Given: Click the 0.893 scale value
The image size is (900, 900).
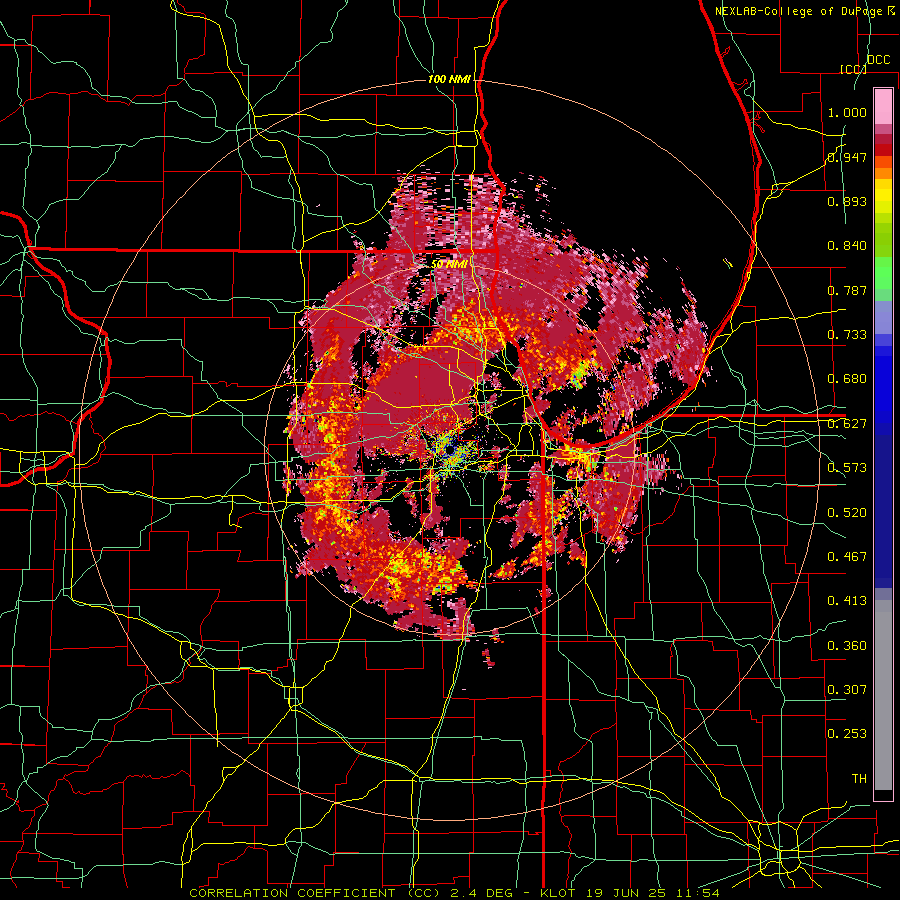Looking at the screenshot, I should [847, 201].
